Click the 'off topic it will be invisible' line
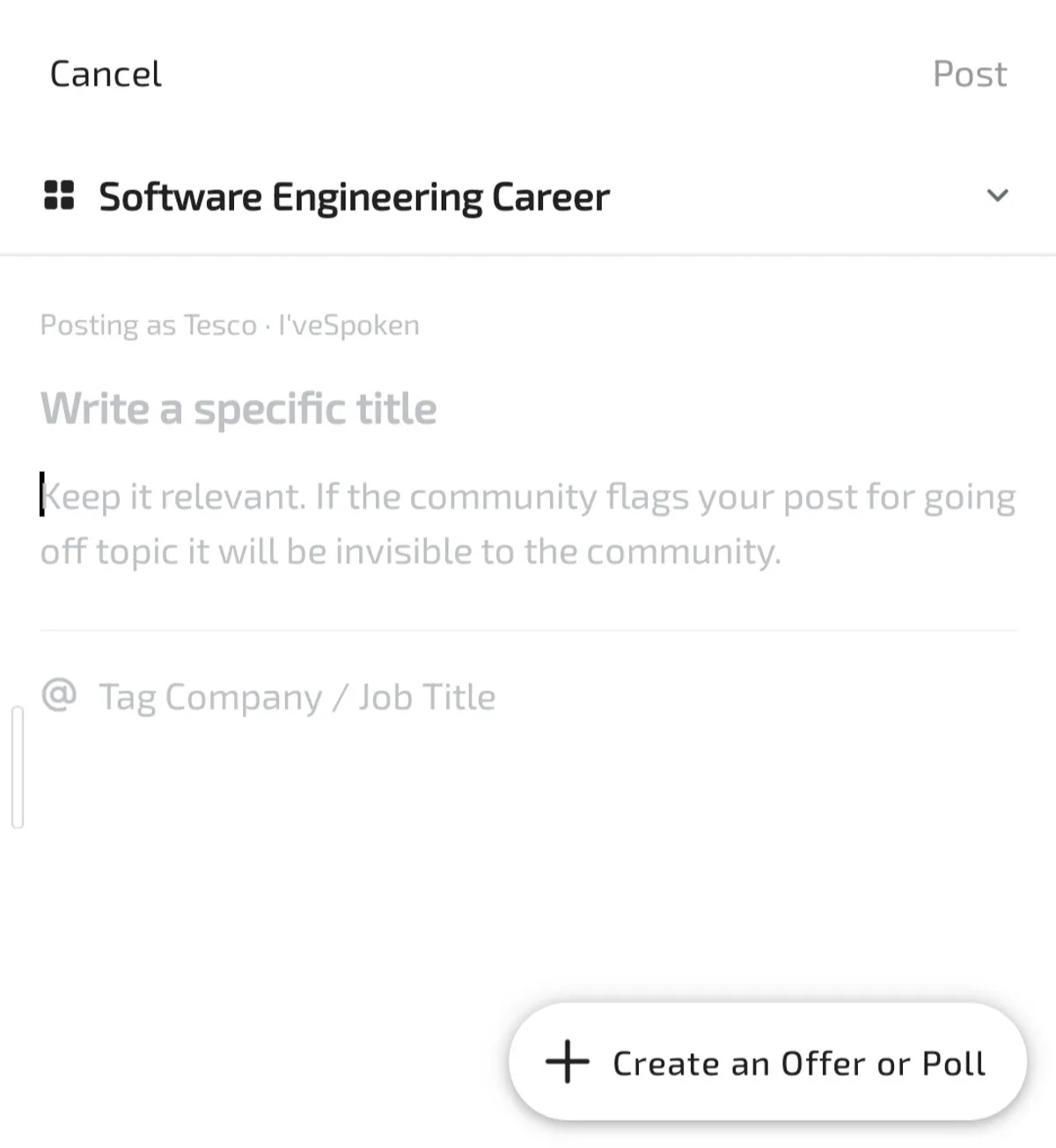Image resolution: width=1056 pixels, height=1148 pixels. click(410, 552)
